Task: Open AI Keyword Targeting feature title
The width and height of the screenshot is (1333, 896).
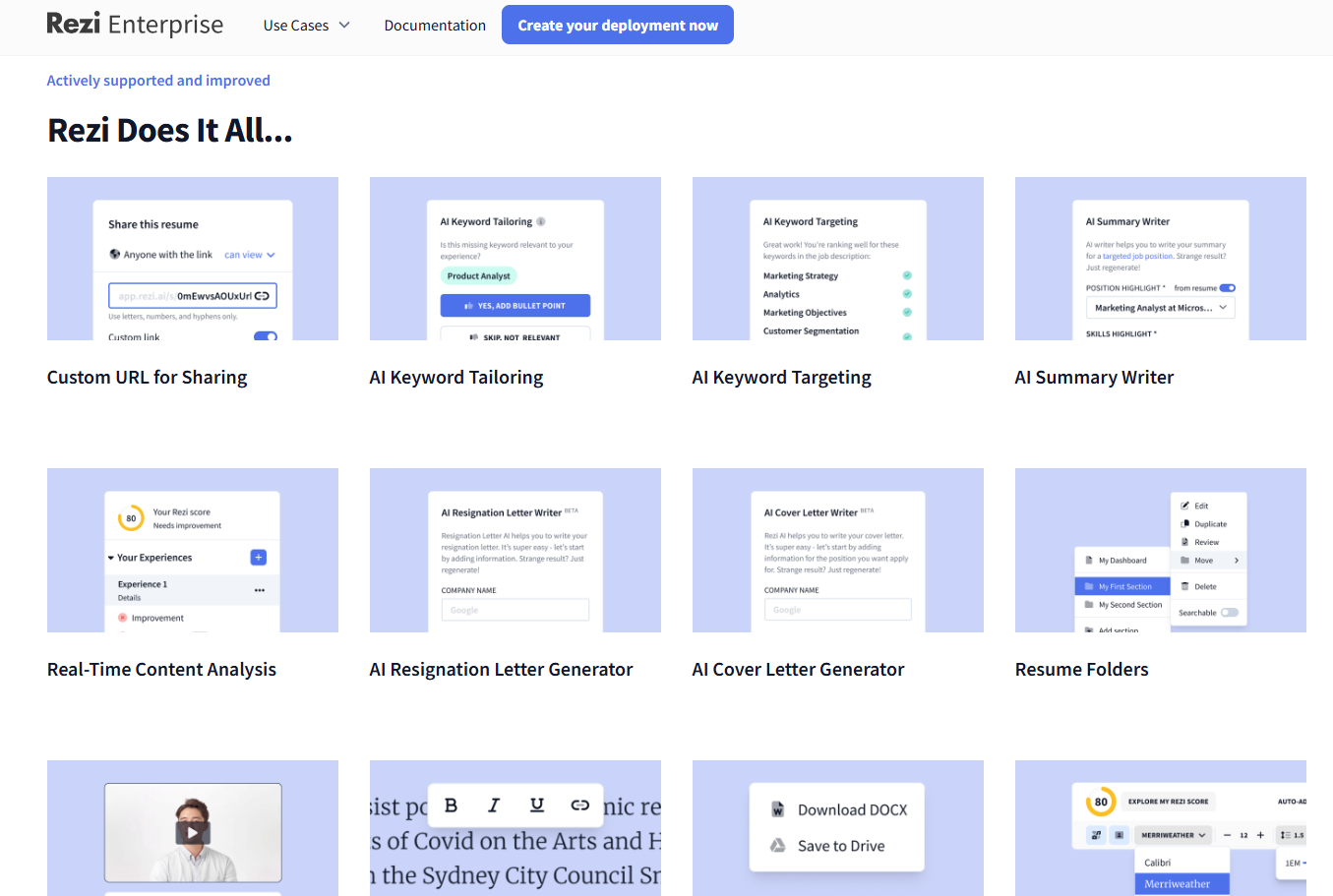Action: [782, 378]
